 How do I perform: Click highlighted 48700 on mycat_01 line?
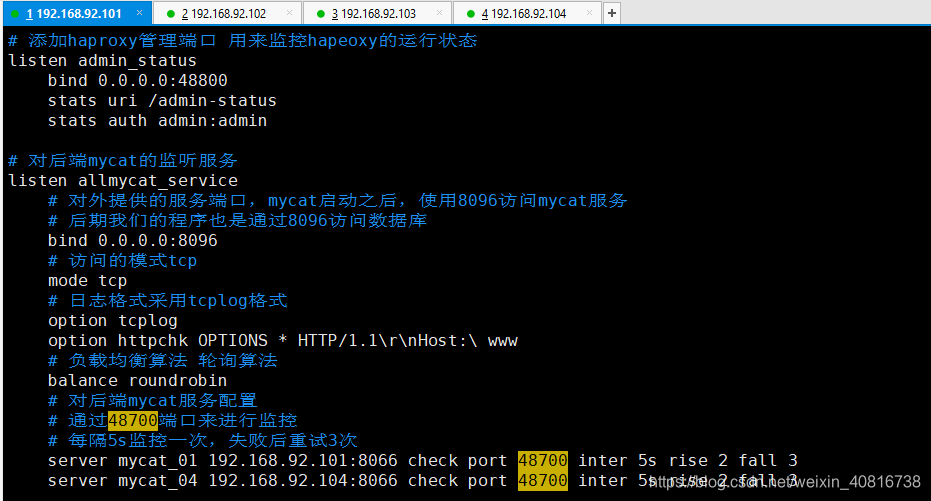click(543, 461)
